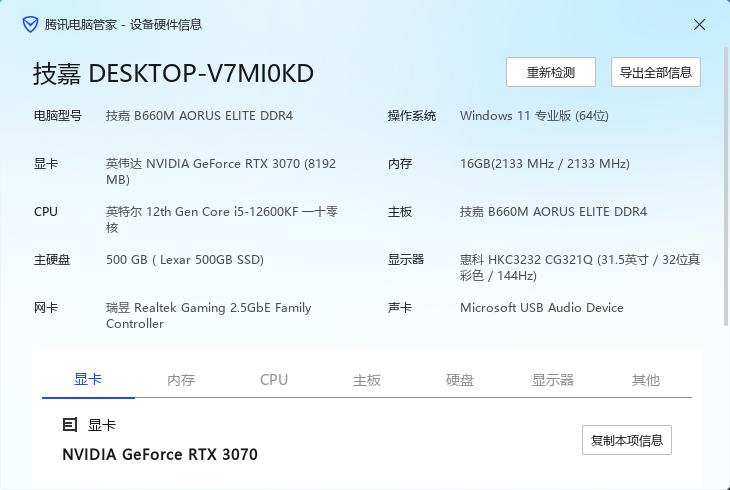Image resolution: width=730 pixels, height=490 pixels.
Task: Switch to the 主板 tab
Action: (x=367, y=380)
